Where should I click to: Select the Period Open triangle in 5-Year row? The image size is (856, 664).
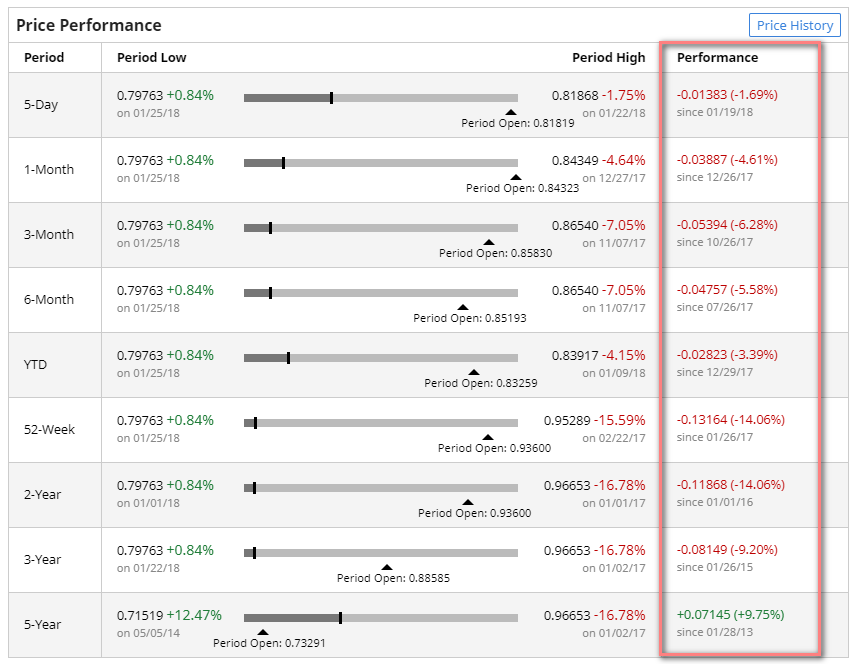point(263,632)
